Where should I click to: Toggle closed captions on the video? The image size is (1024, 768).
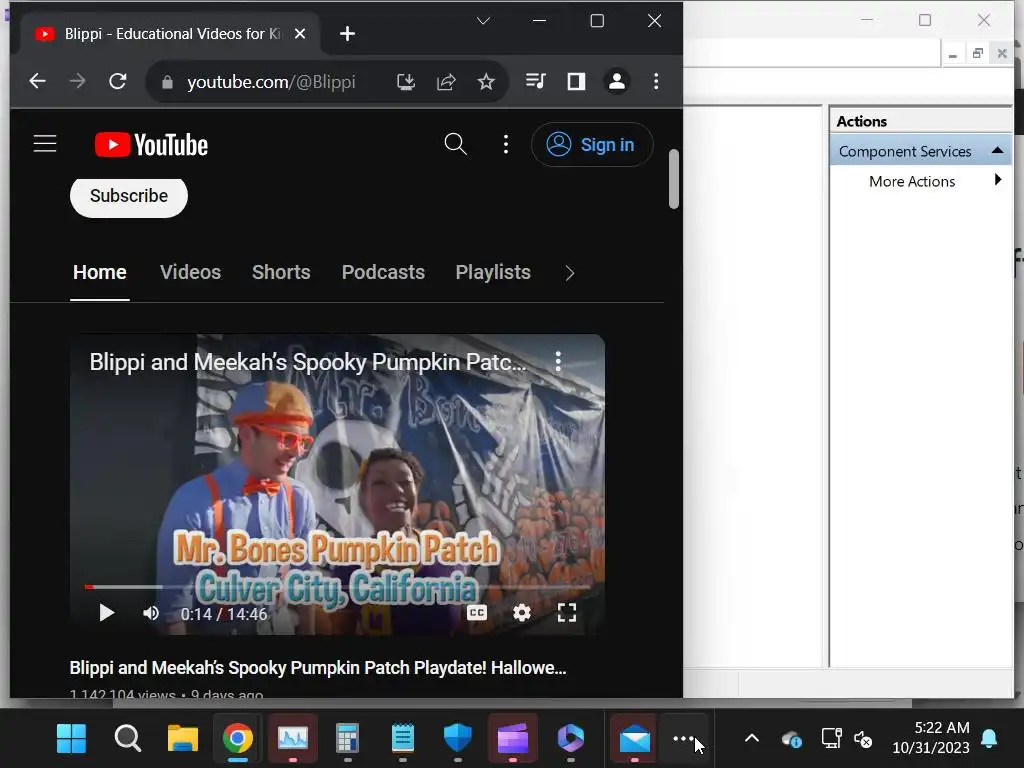[477, 613]
